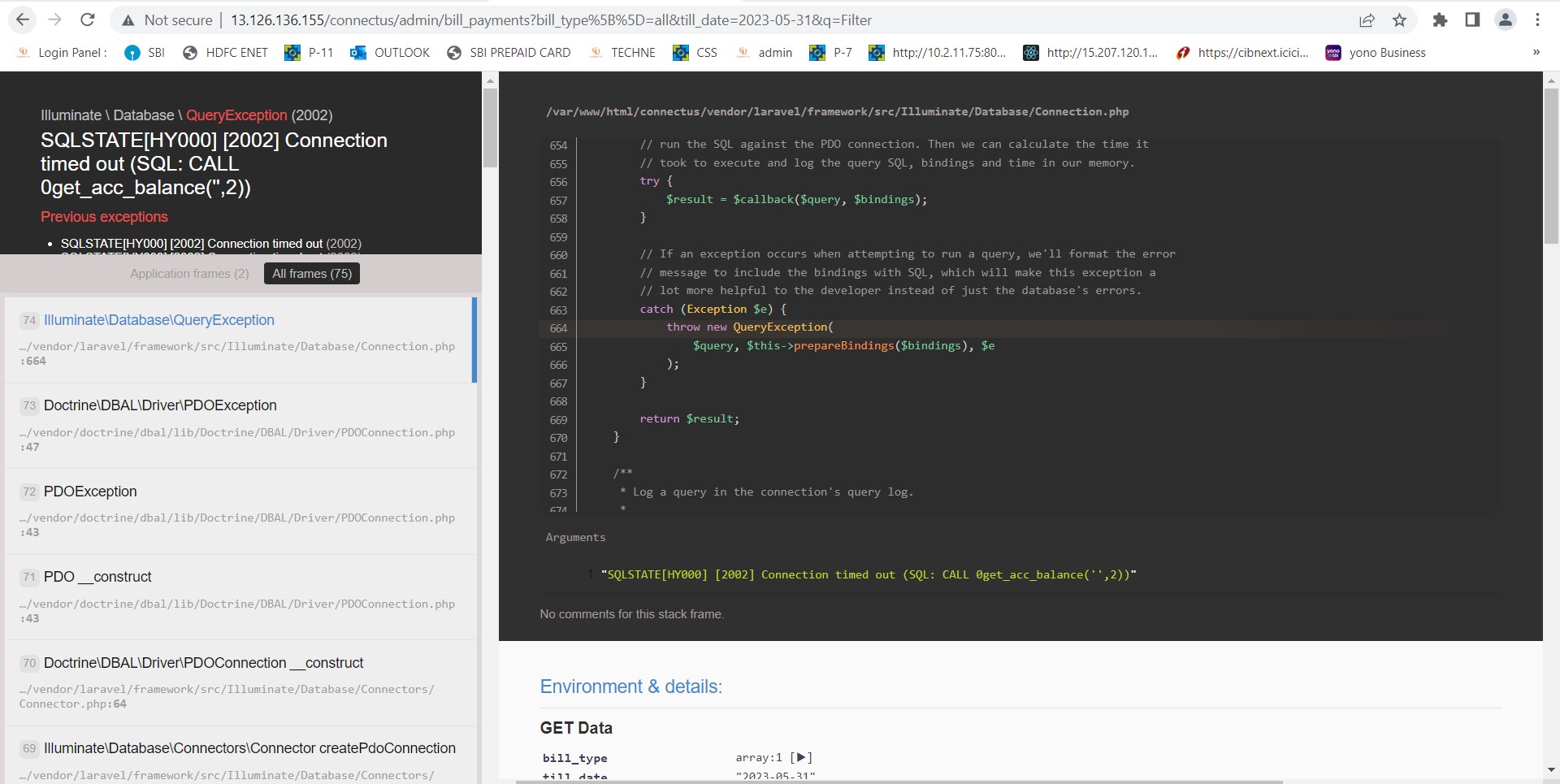Screen dimensions: 1560x784
Task: Open the P-7 bookmark
Action: (831, 53)
